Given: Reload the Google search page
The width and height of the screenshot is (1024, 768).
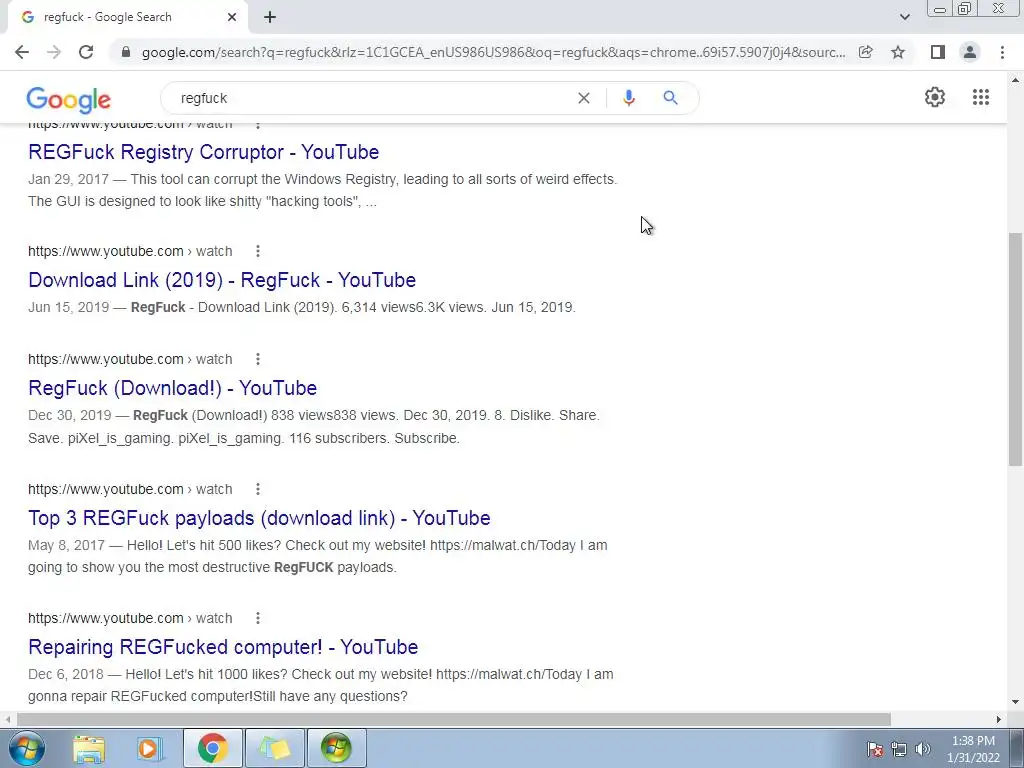Looking at the screenshot, I should pos(86,52).
